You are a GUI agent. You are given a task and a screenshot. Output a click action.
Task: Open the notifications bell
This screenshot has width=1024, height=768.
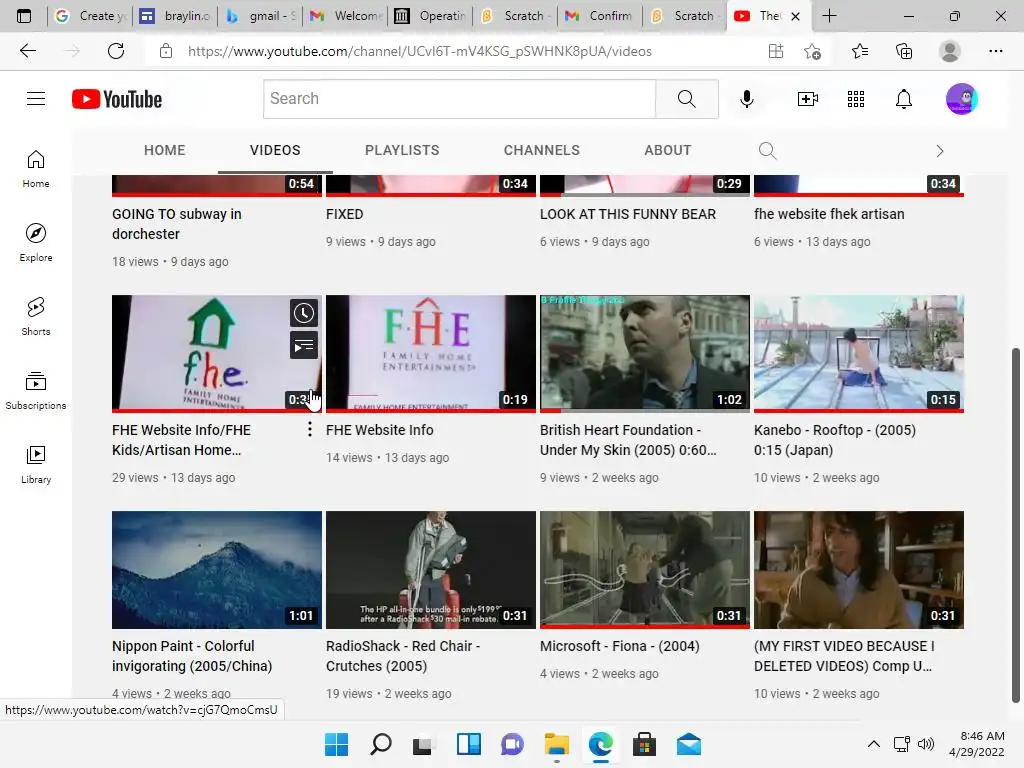click(904, 99)
